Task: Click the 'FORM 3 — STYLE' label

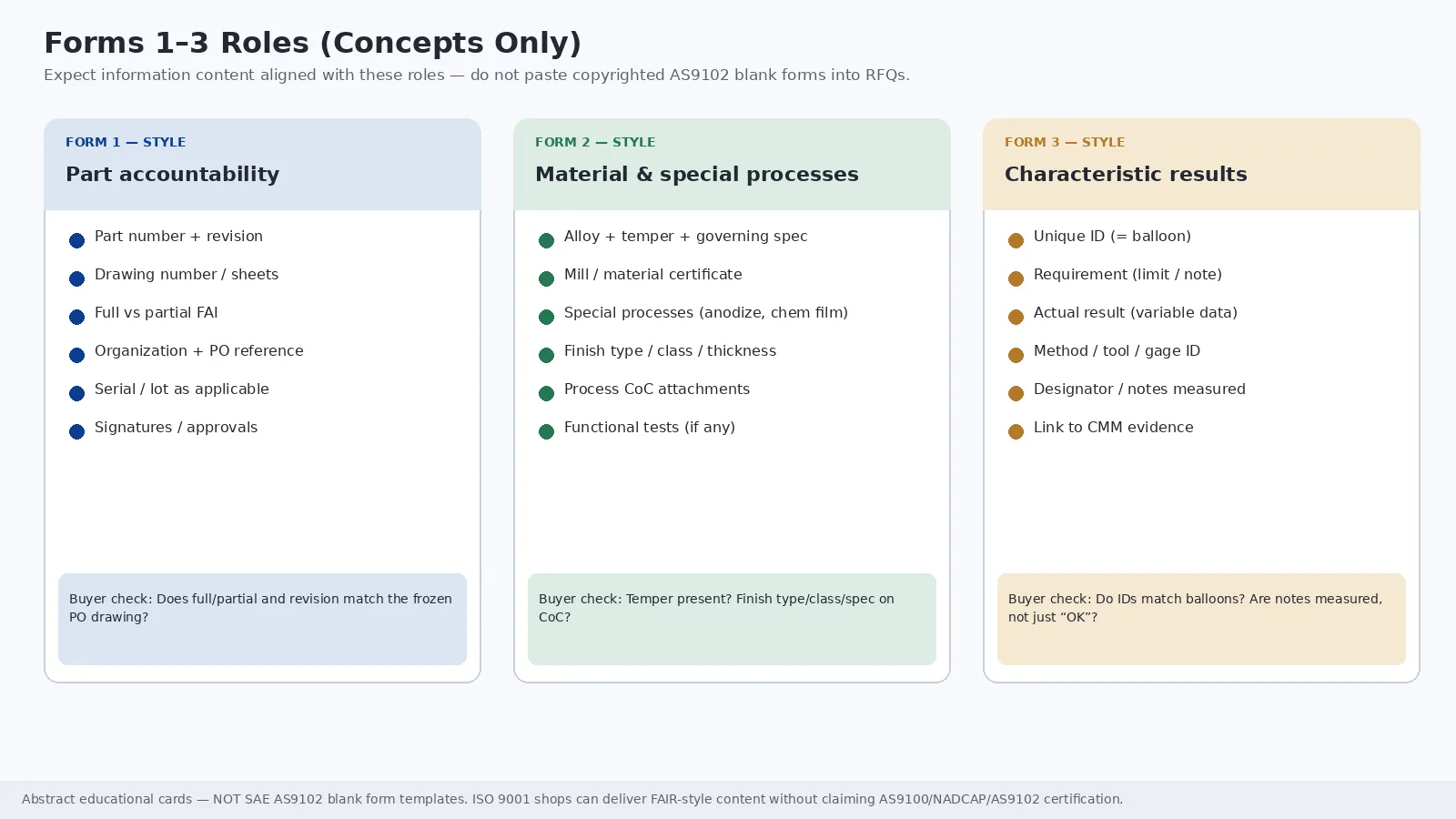Action: tap(1065, 142)
